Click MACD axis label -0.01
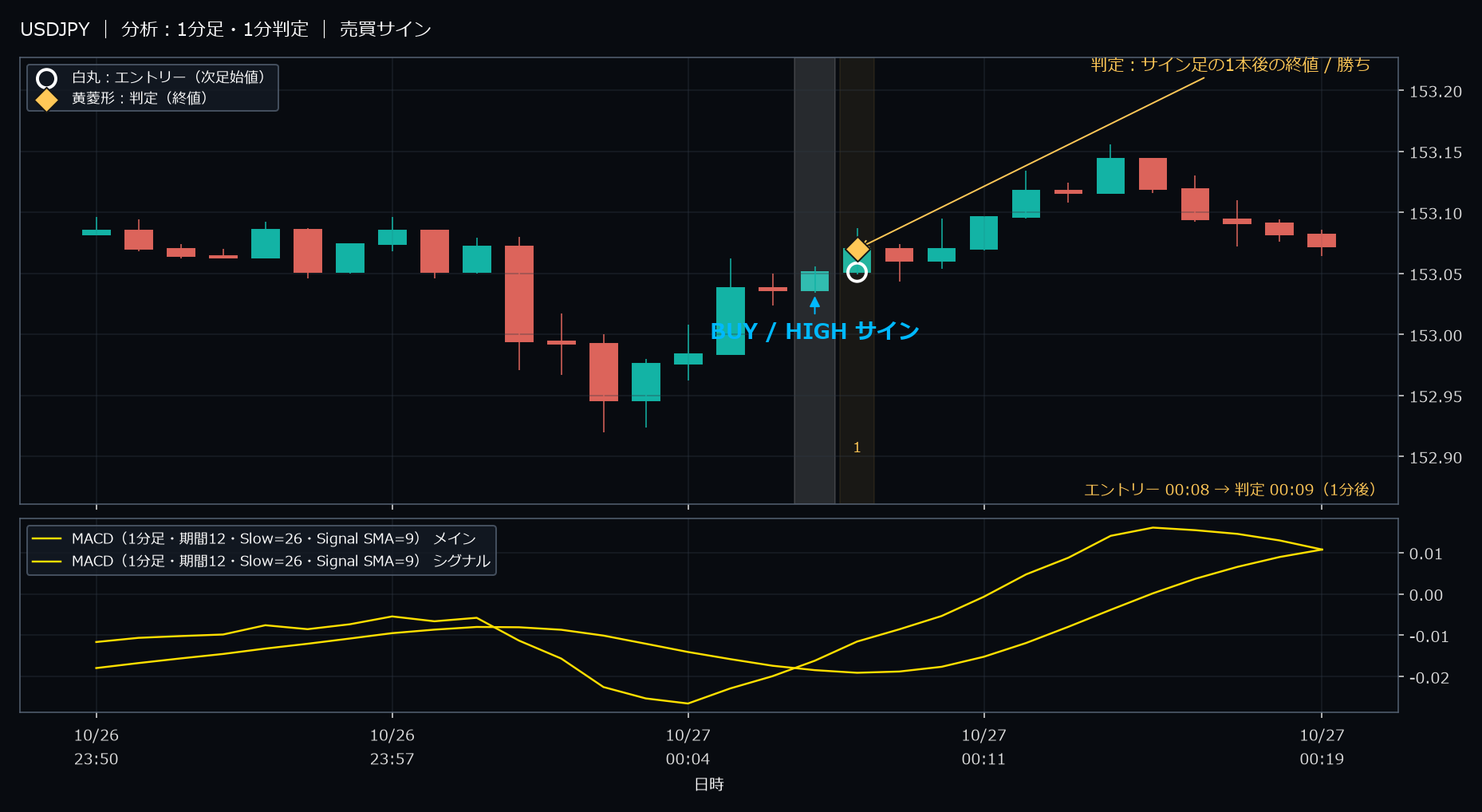Image resolution: width=1482 pixels, height=812 pixels. [x=1429, y=637]
